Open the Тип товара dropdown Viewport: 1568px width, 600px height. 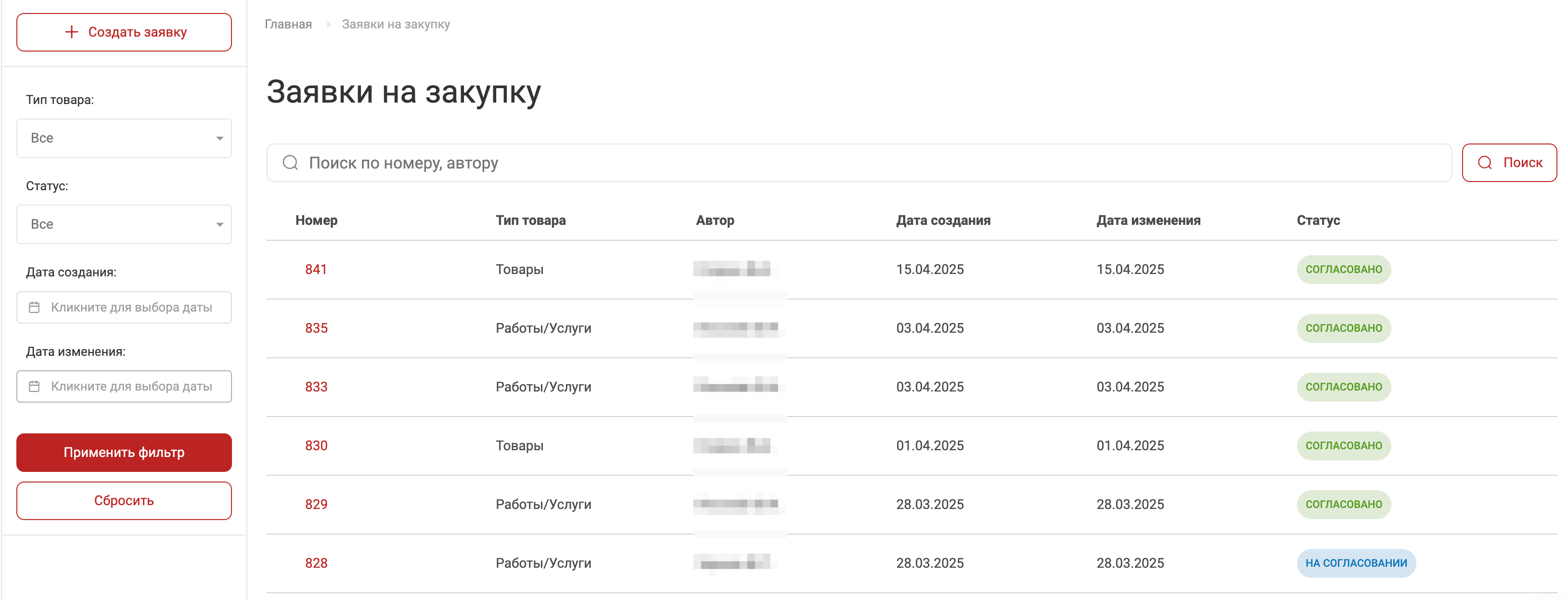pos(124,138)
